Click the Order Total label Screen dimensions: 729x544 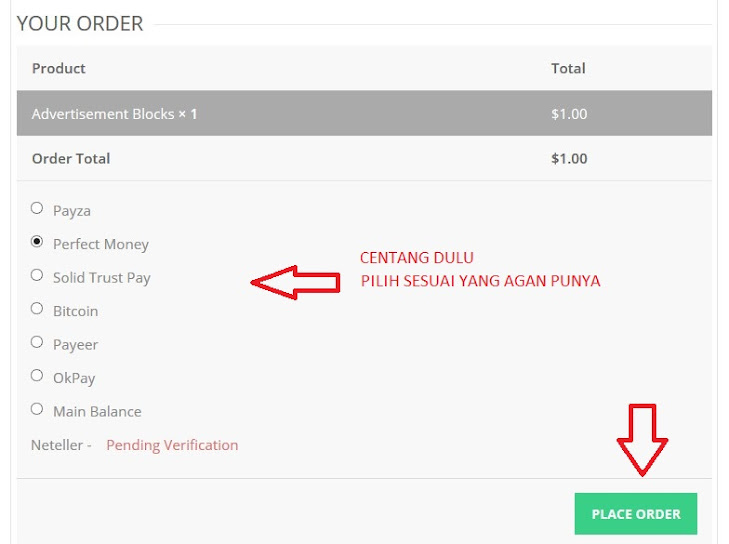[71, 159]
